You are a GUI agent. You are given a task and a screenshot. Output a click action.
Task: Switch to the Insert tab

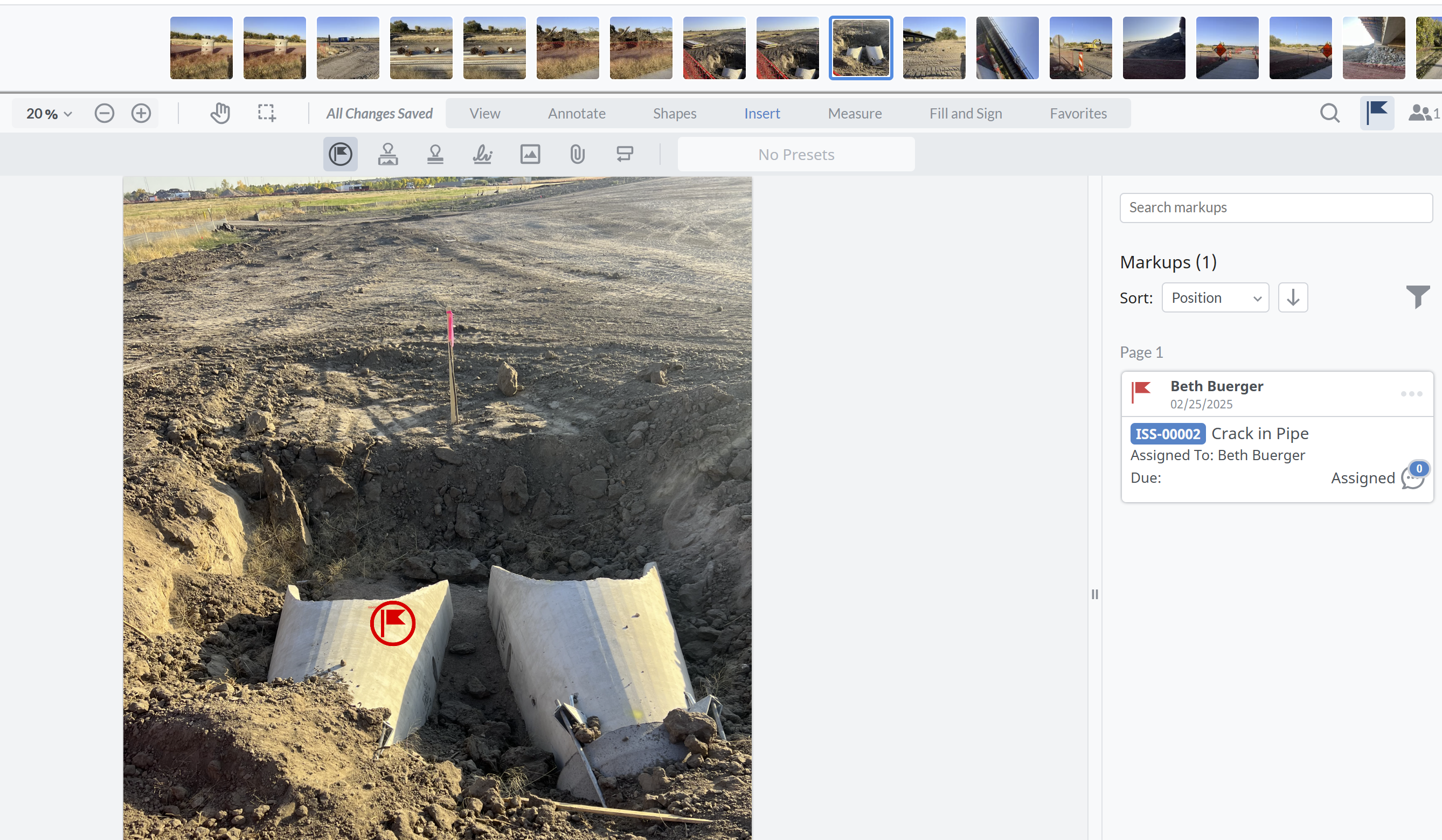761,113
